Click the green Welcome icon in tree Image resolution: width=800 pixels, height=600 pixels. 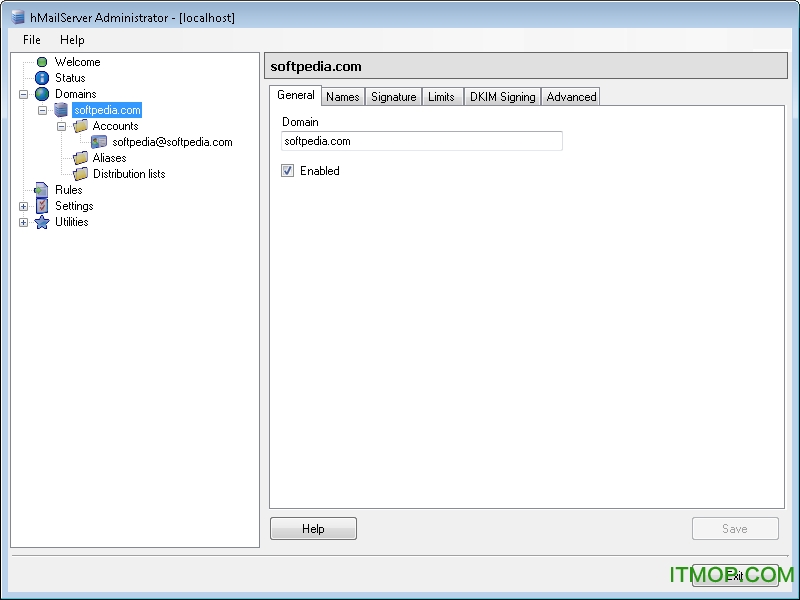point(42,62)
